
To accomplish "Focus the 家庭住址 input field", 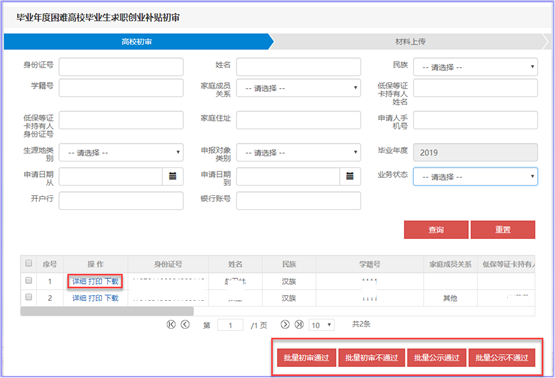I will tap(298, 120).
